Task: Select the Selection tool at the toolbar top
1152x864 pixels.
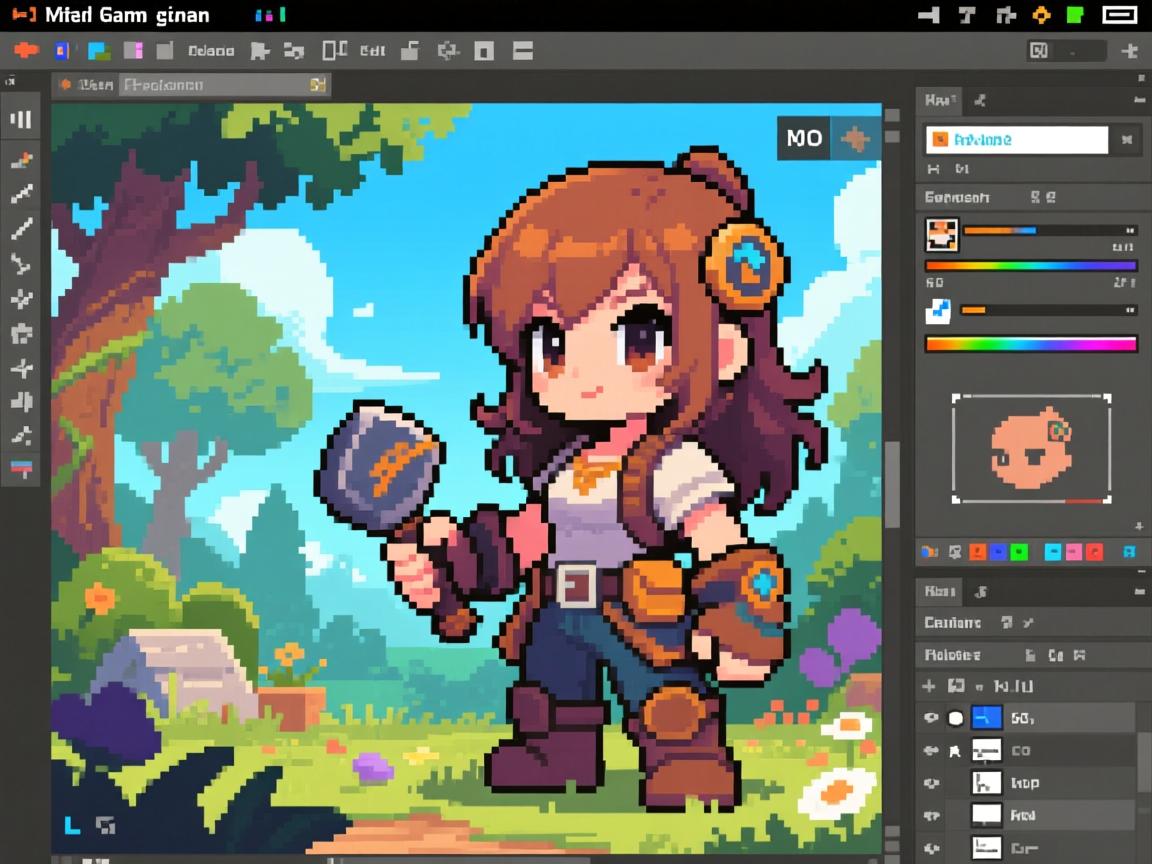Action: pos(20,118)
